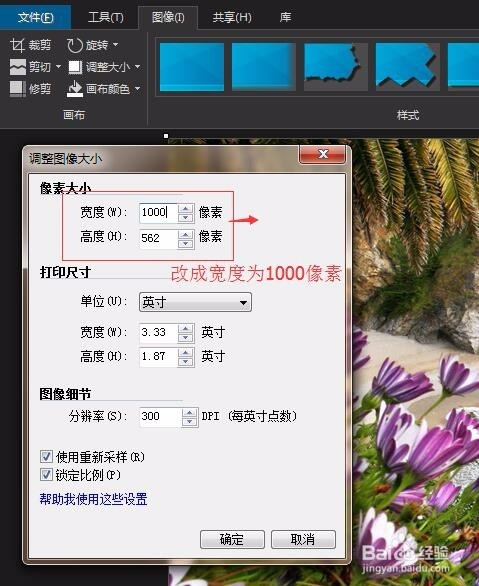Decrease pixel width with down spinner
Viewport: 479px width, 586px height.
[186, 218]
